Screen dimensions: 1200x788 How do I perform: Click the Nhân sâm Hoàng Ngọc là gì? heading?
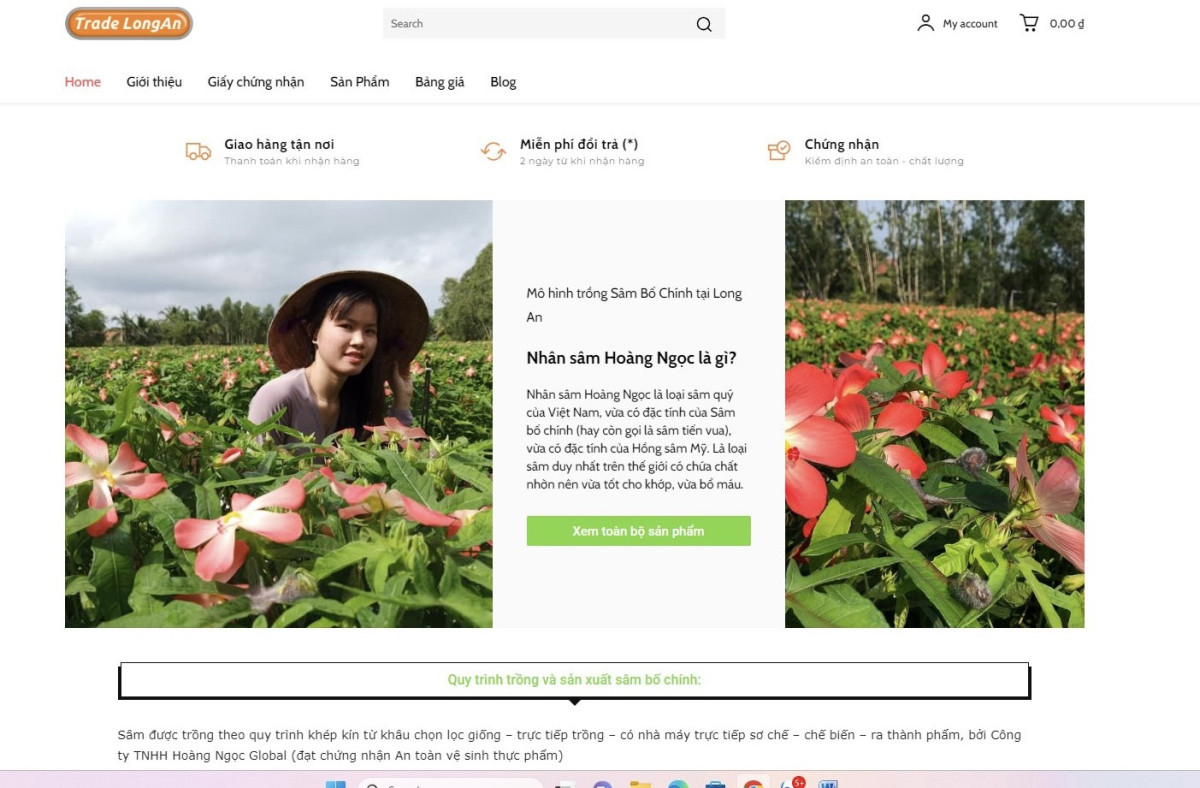631,358
